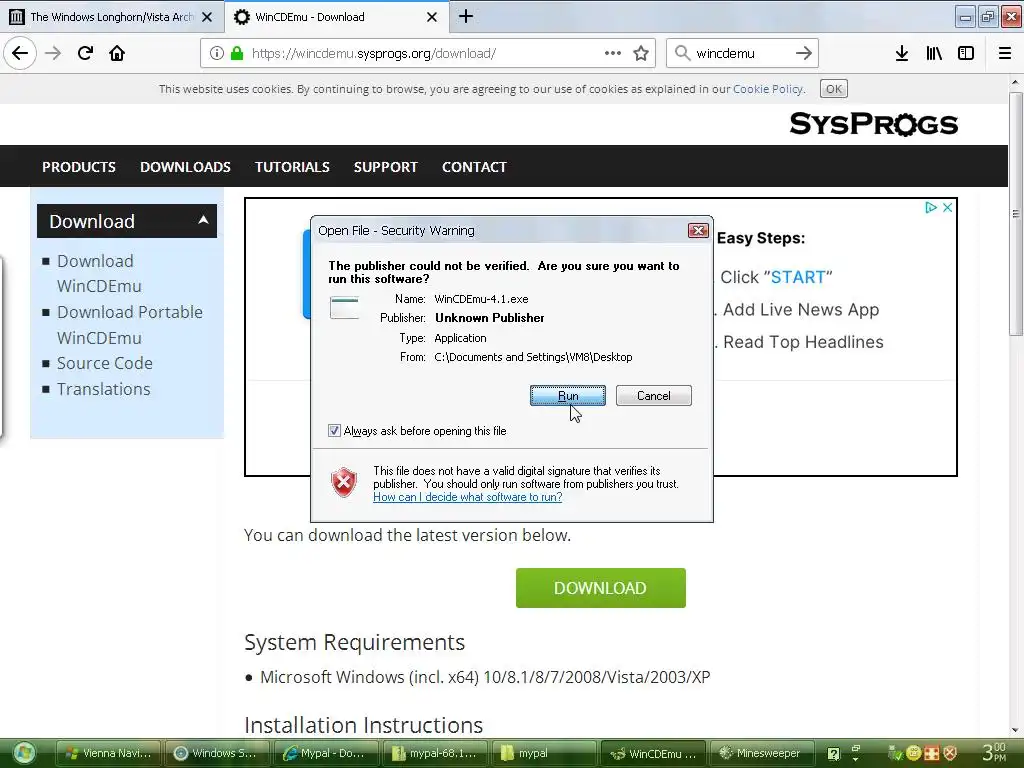Click the red shield warning icon

tap(344, 483)
